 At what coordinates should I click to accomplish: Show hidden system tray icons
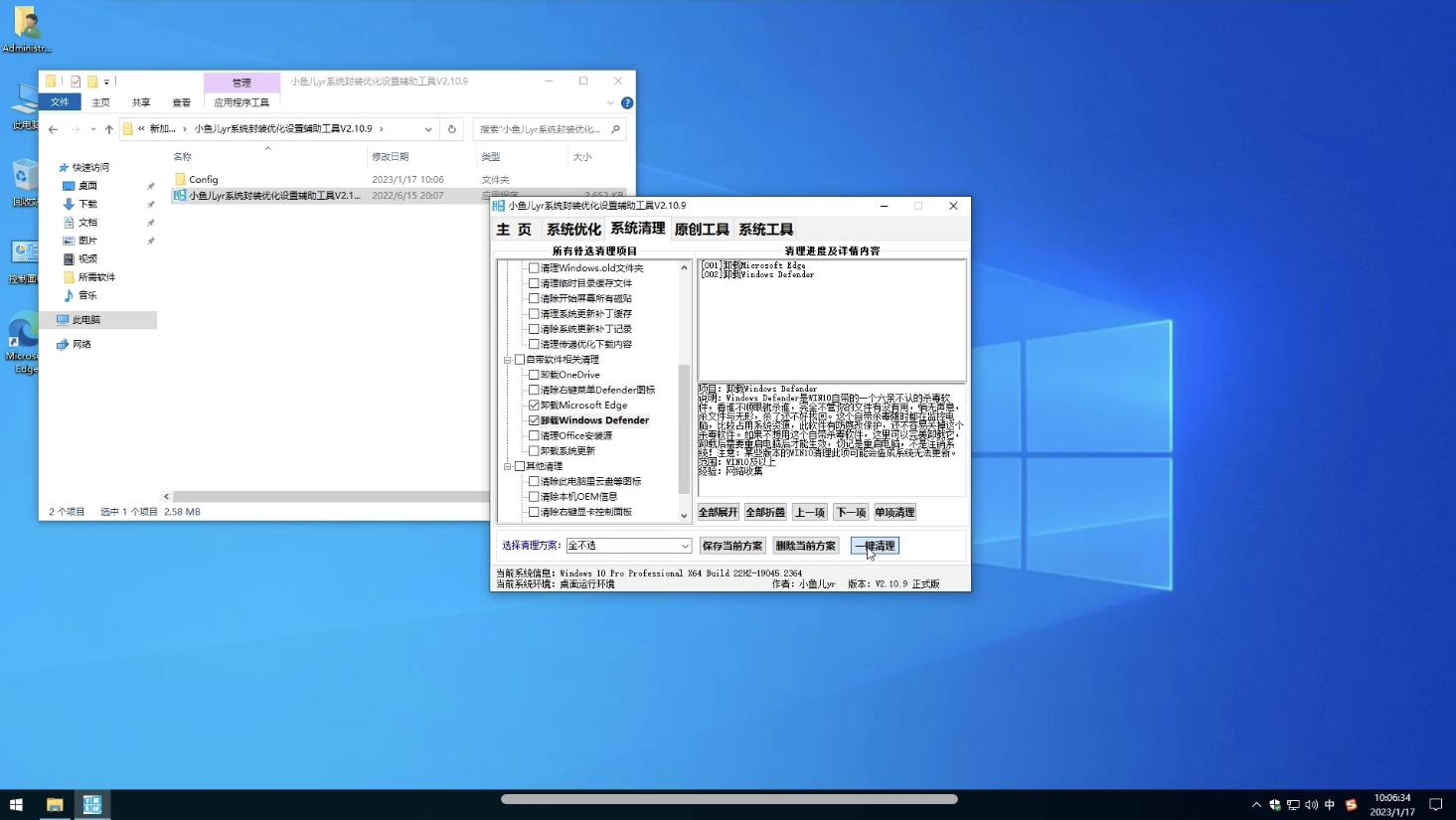coord(1256,805)
